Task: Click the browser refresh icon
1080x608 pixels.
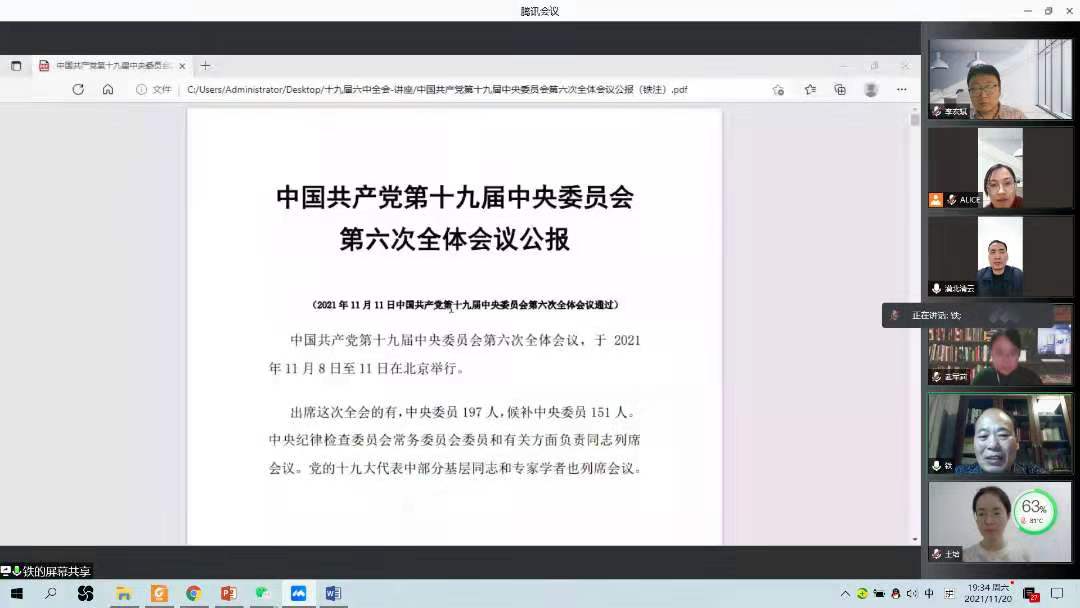Action: click(78, 89)
